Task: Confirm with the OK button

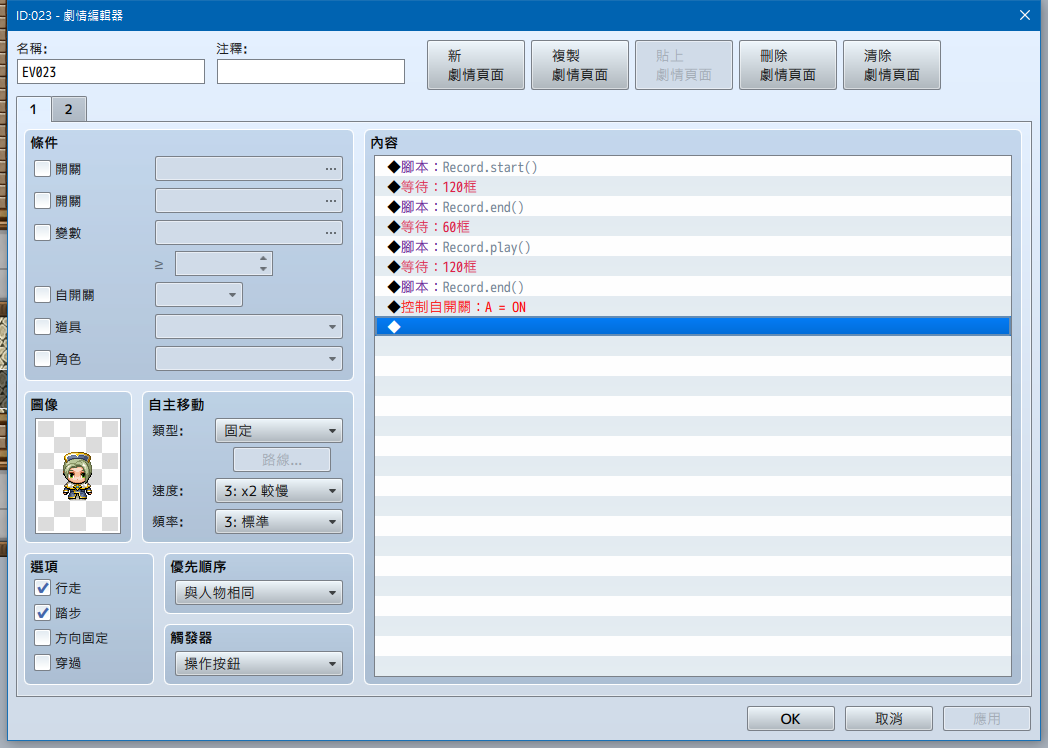Action: [791, 719]
